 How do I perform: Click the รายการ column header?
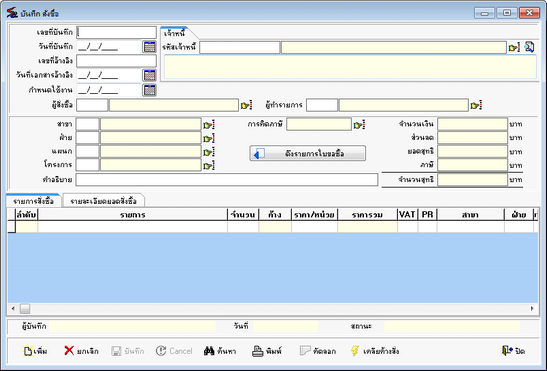pyautogui.click(x=133, y=215)
